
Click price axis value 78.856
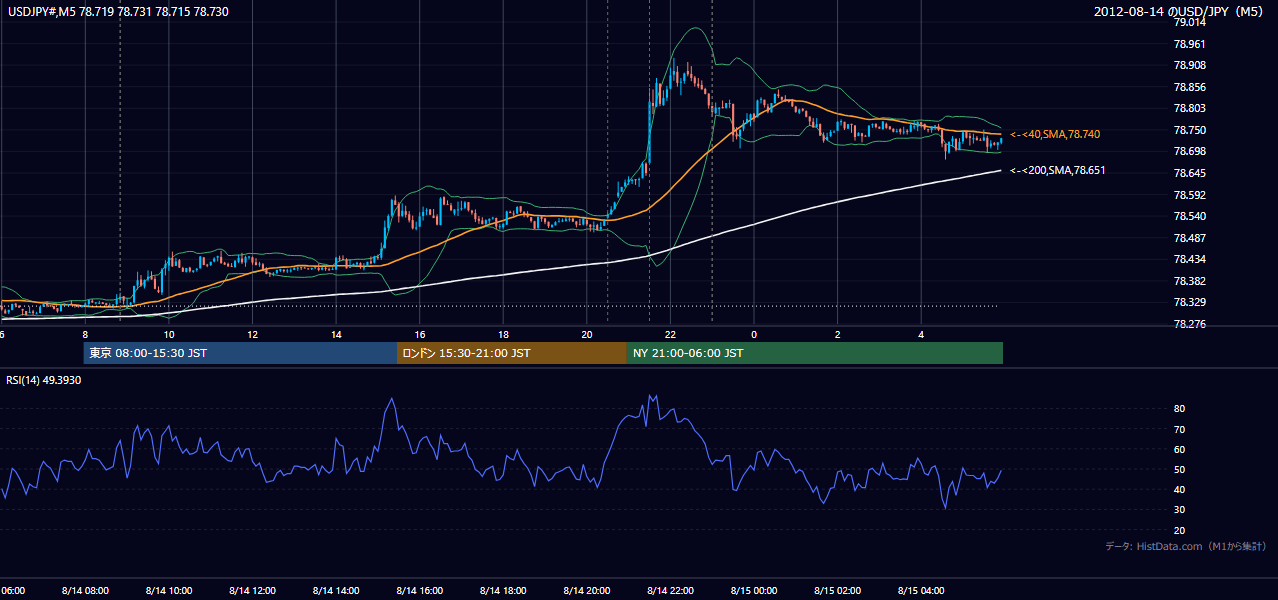point(1190,87)
